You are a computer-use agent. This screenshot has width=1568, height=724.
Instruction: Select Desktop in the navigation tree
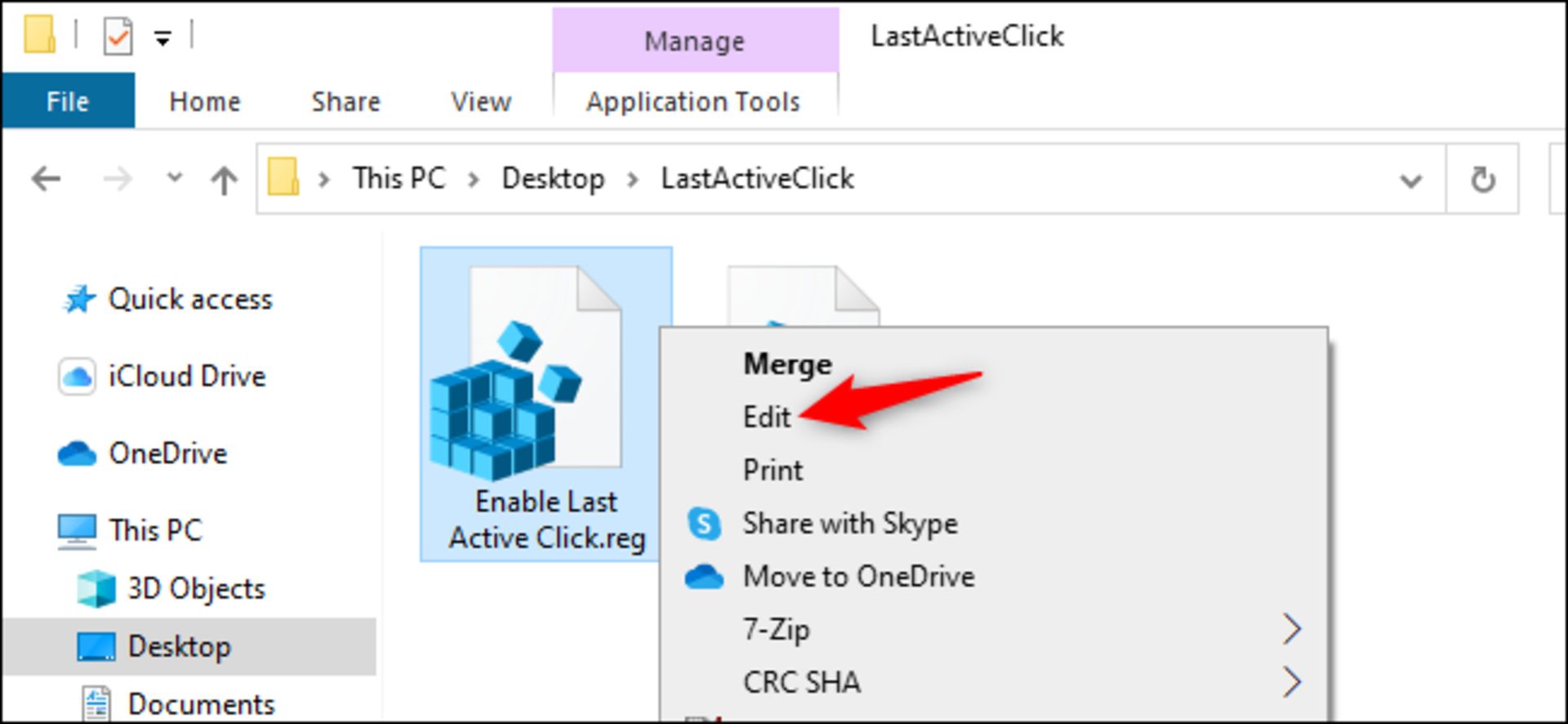click(179, 647)
